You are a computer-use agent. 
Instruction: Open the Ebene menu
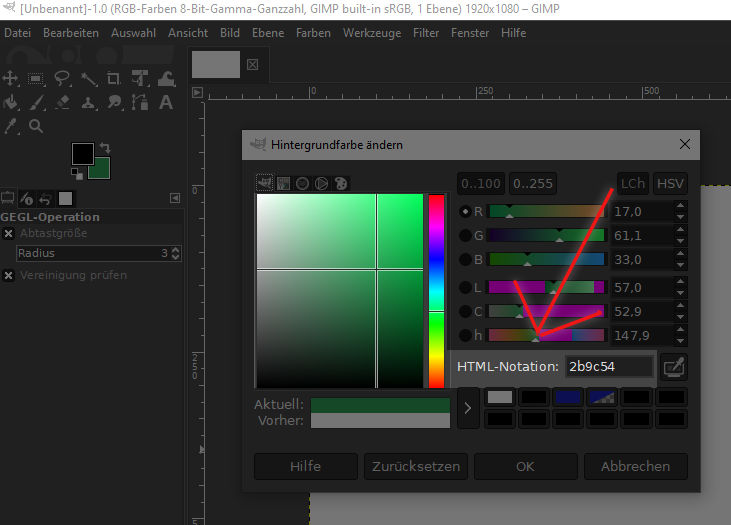(268, 33)
